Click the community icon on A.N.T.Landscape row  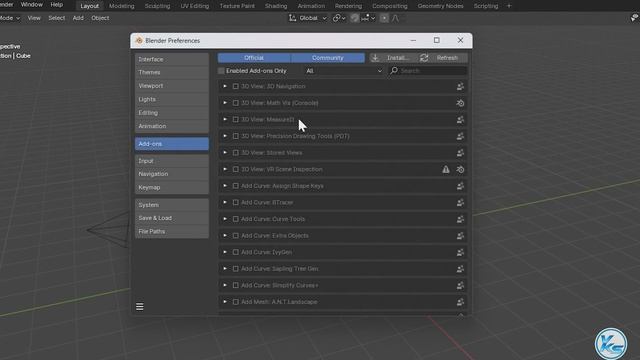pos(460,302)
